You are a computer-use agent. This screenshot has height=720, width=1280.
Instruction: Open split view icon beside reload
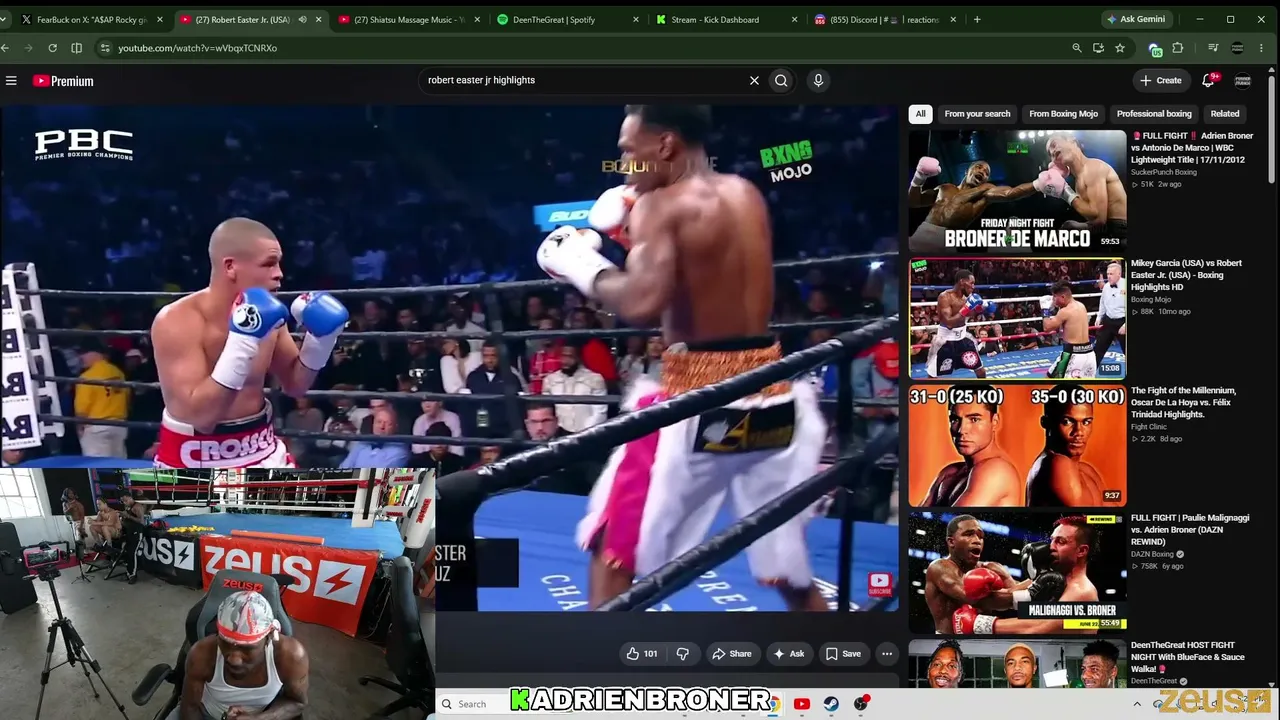point(77,48)
